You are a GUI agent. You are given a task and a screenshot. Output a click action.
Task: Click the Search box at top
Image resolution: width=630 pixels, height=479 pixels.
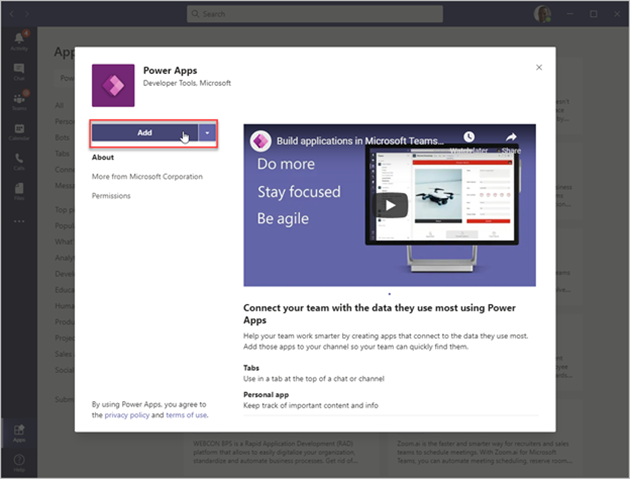pos(315,14)
